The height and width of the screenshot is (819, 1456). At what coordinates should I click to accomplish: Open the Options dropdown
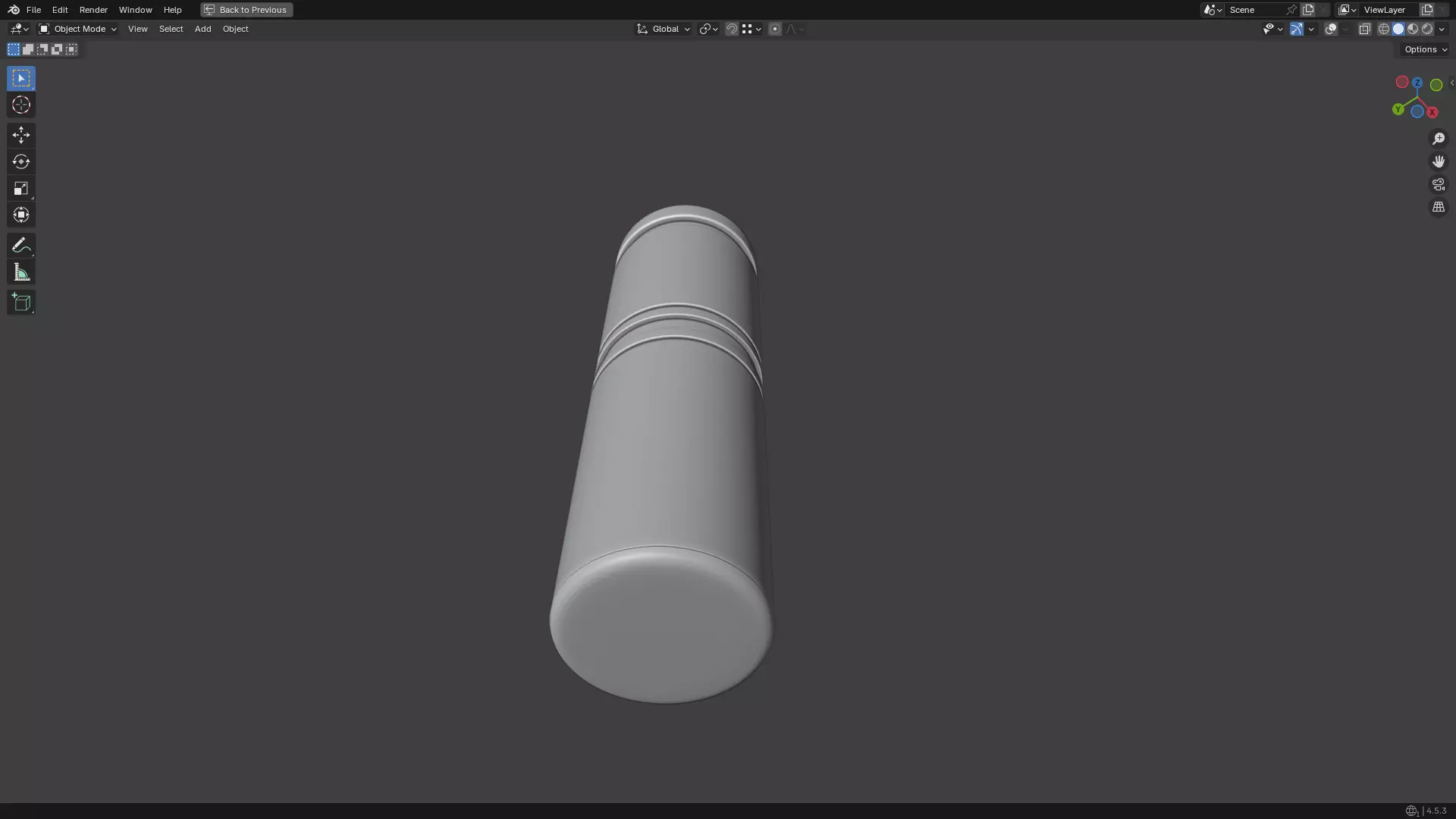click(1426, 49)
